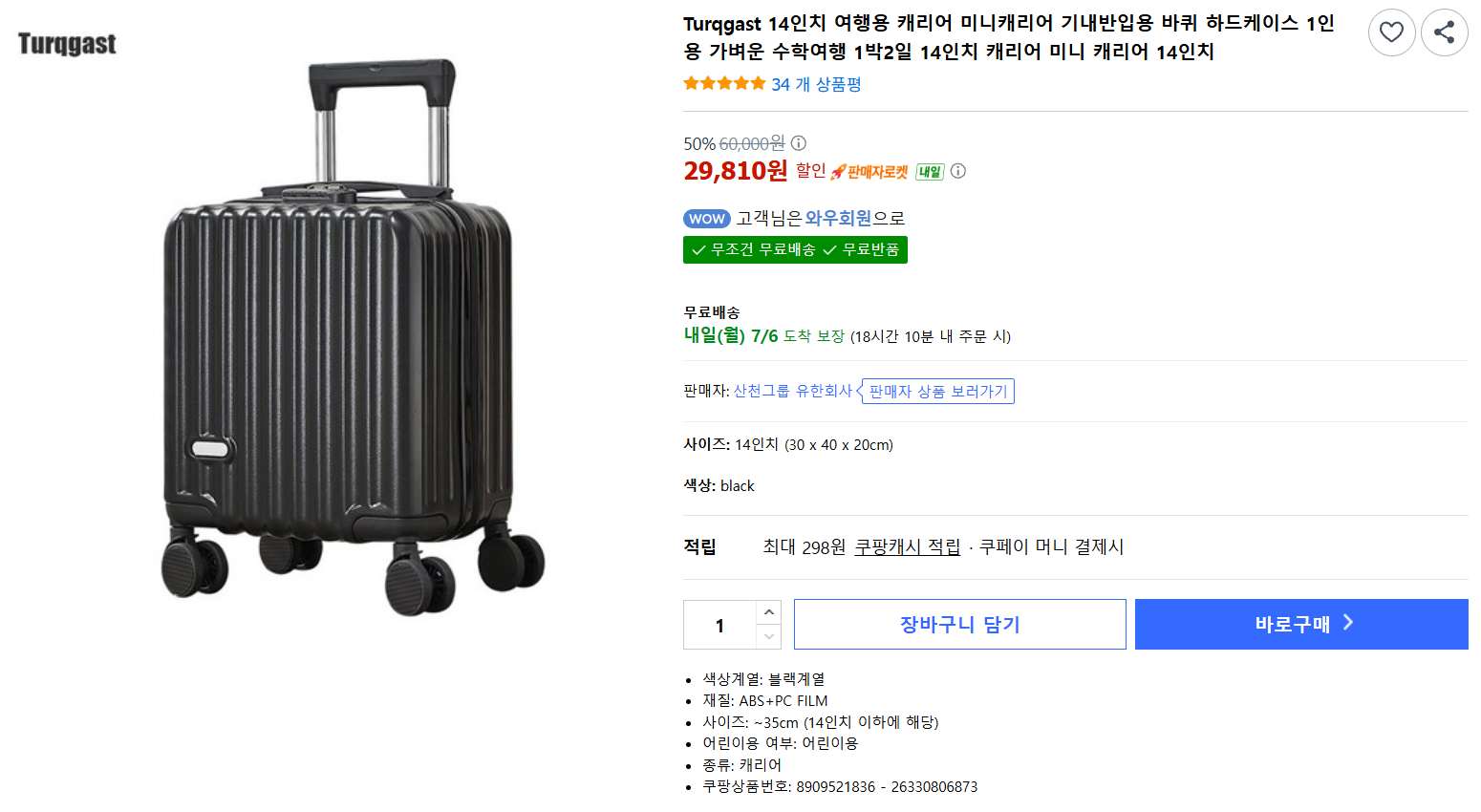Click the 바로구매 buy now button
1481x812 pixels.
1301,625
